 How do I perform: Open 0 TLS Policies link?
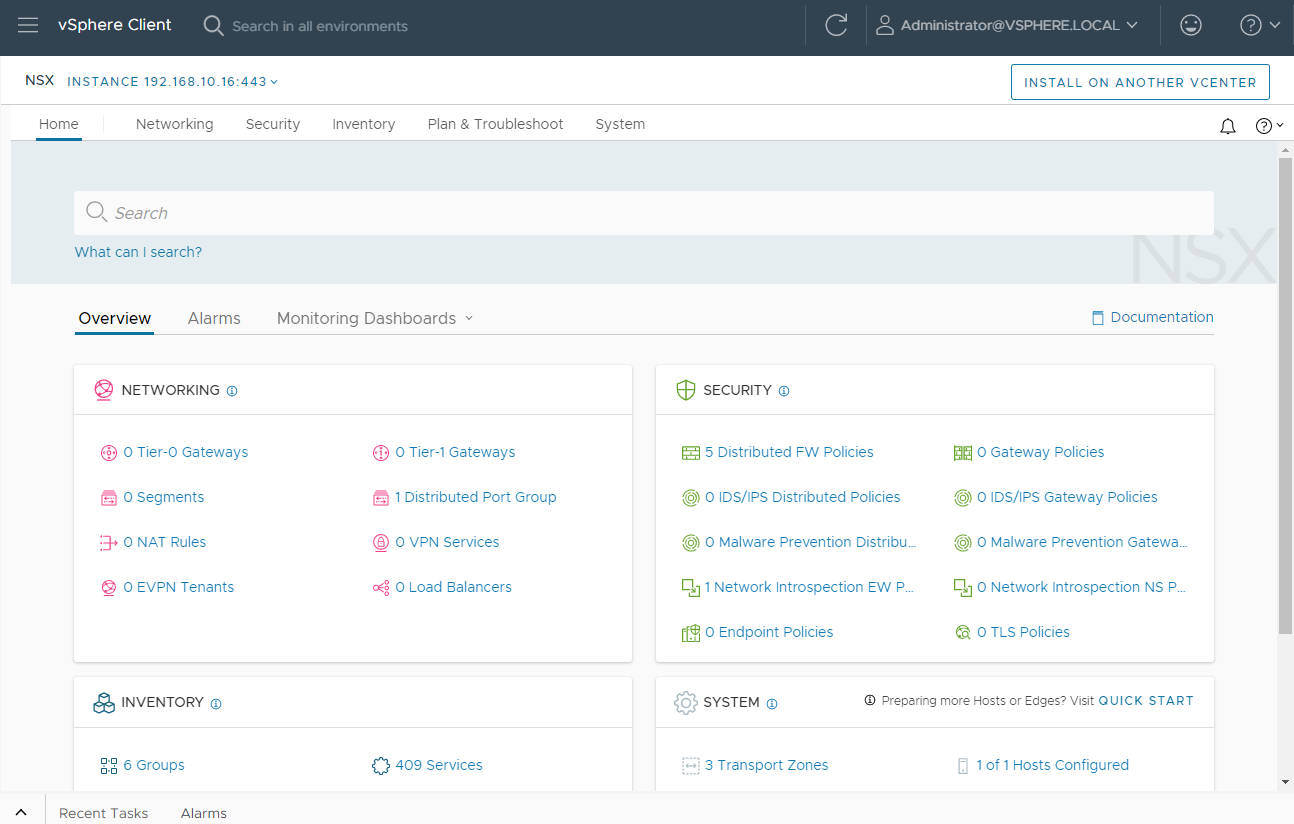(x=1023, y=632)
